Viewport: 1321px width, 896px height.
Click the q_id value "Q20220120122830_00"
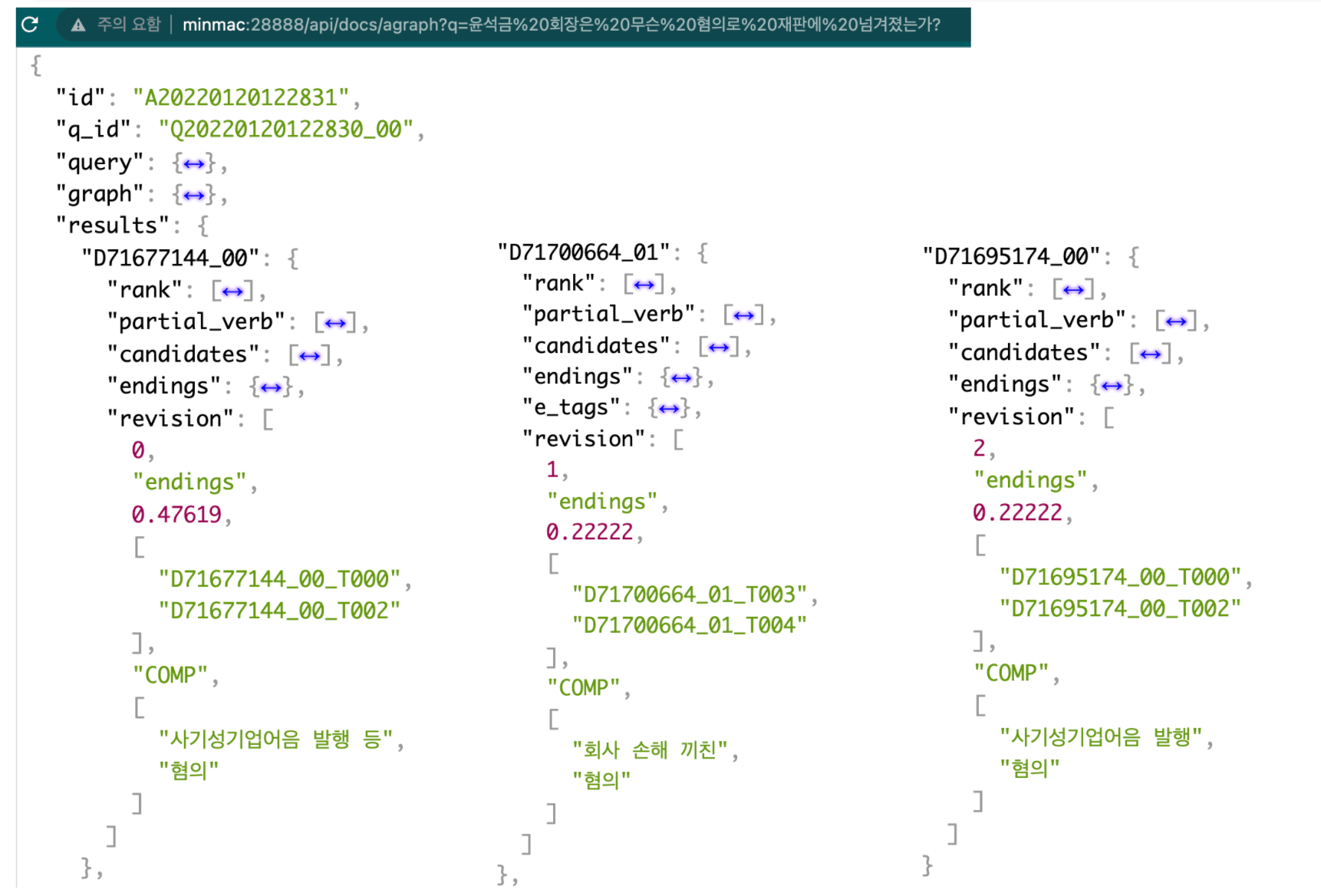[x=286, y=129]
